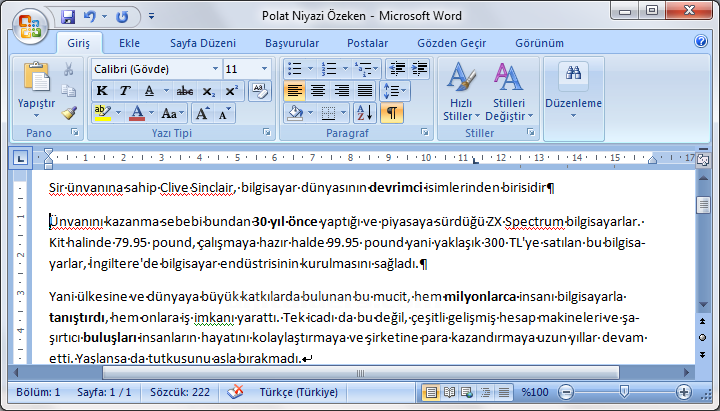Select the Postalar tab

(x=367, y=43)
